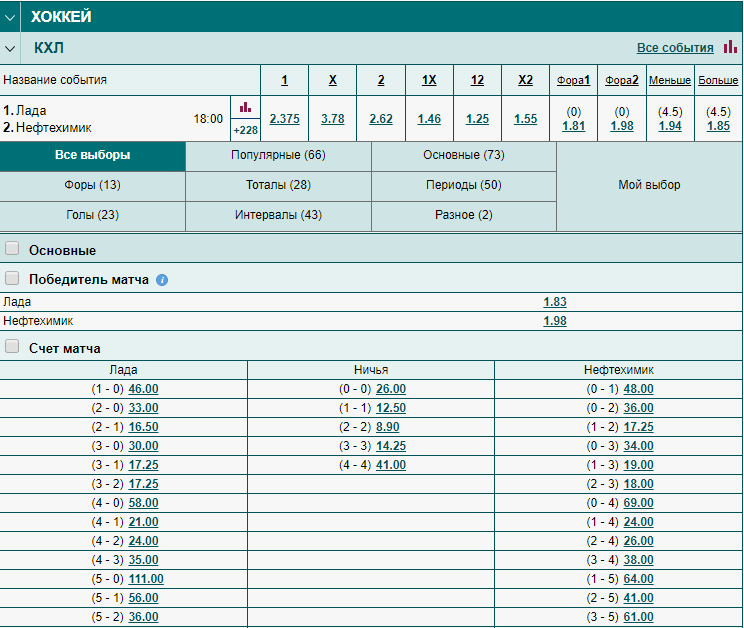Open the Форы (13) tab
Screen dimensions: 744x628
tap(93, 185)
